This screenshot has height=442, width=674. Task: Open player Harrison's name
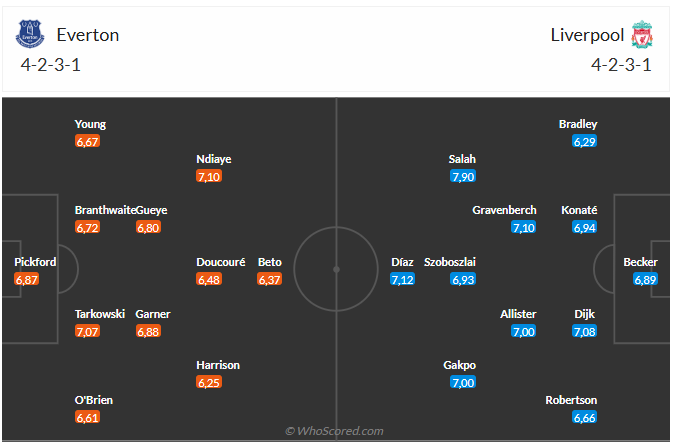(218, 365)
